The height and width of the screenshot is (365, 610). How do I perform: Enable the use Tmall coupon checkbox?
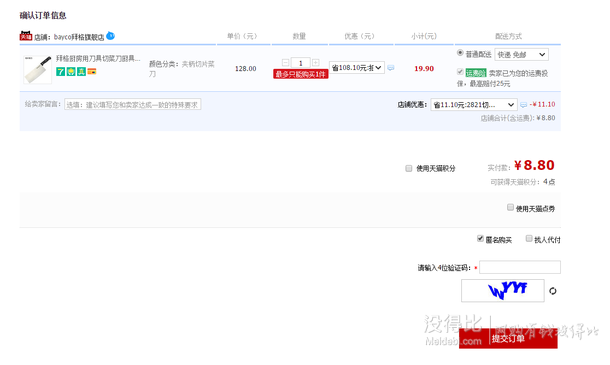click(510, 207)
